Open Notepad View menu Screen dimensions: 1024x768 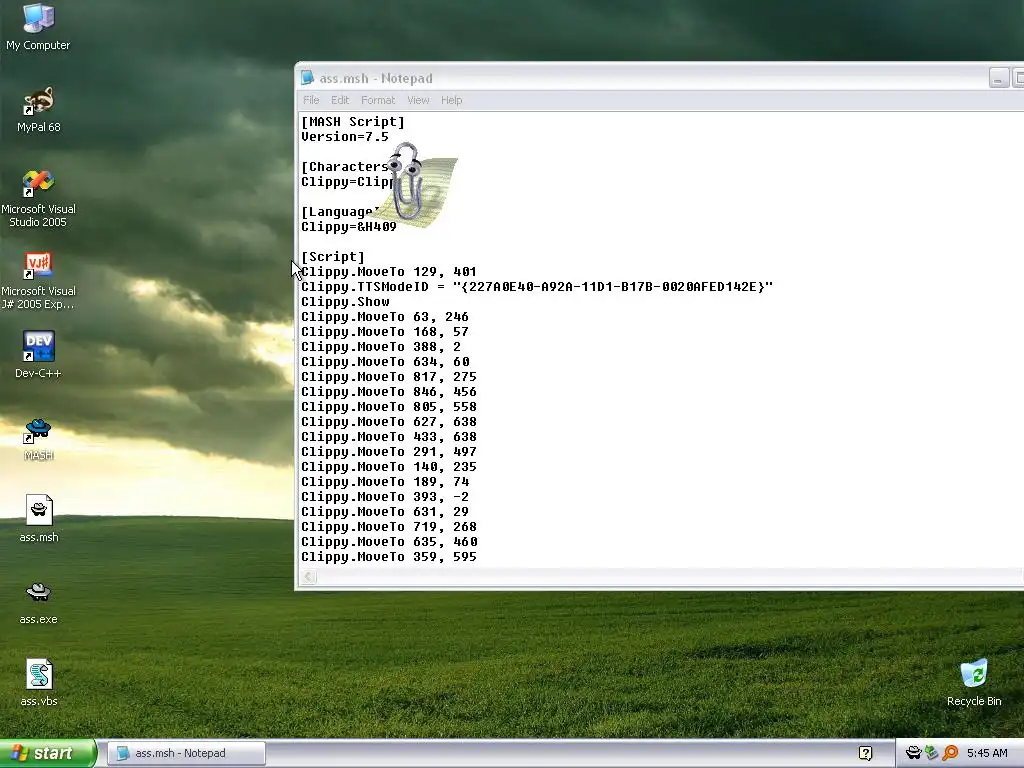point(418,100)
